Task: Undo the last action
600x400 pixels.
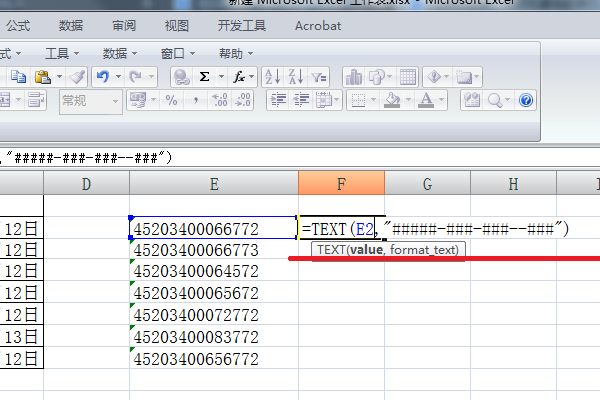Action: [x=103, y=77]
